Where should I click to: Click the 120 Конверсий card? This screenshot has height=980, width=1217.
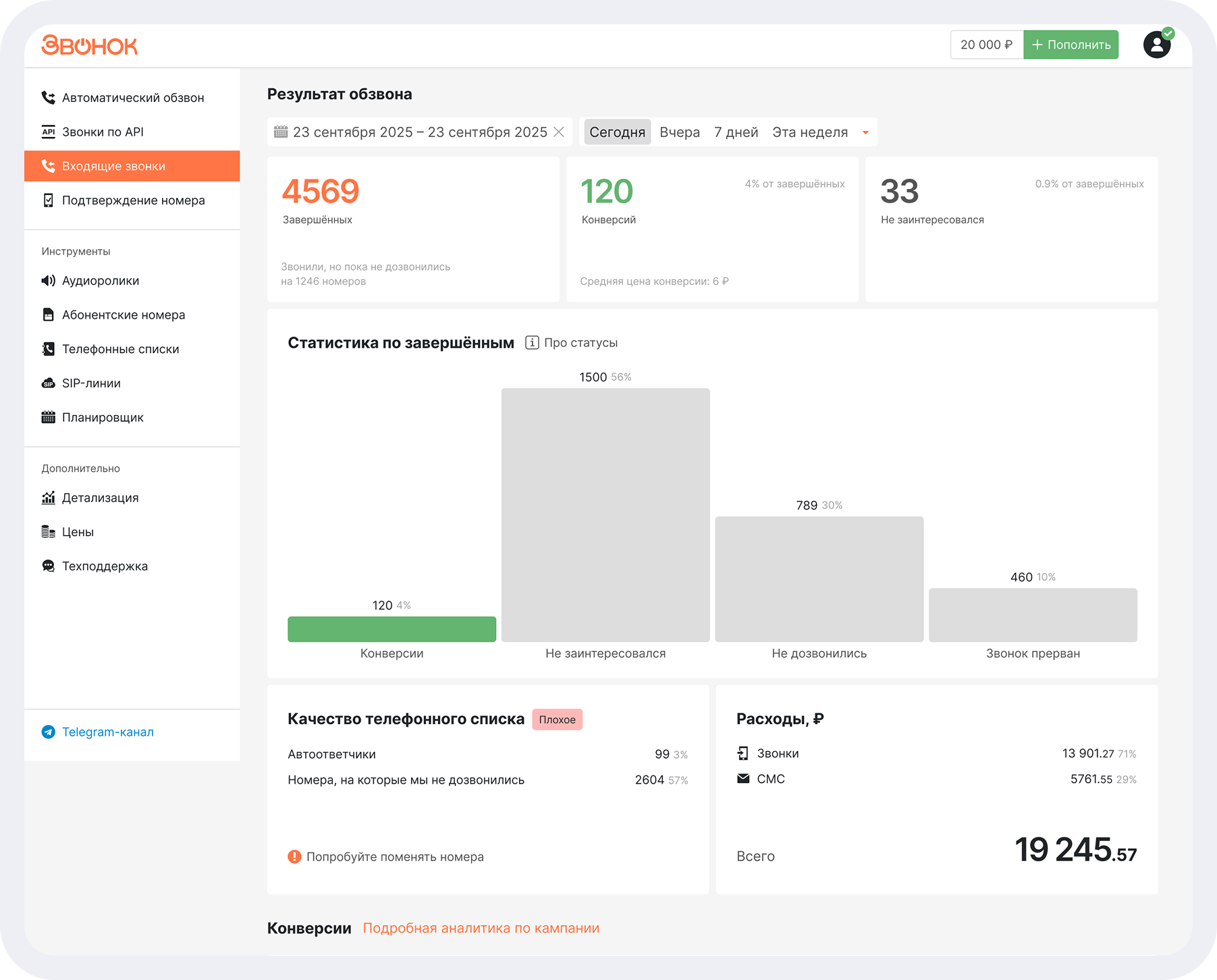pos(712,229)
